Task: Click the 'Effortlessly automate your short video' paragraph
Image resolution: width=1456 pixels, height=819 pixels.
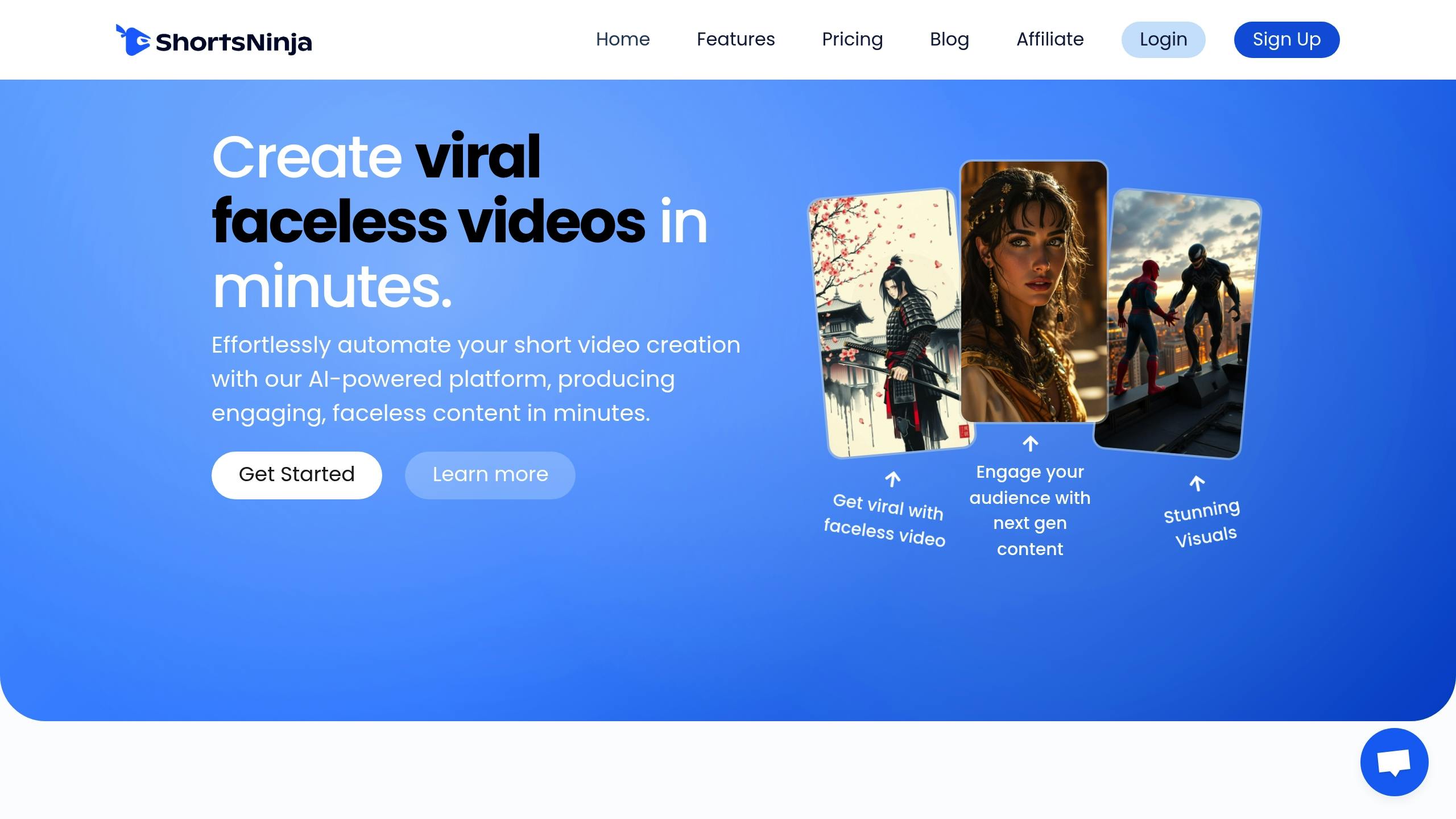Action: [476, 379]
